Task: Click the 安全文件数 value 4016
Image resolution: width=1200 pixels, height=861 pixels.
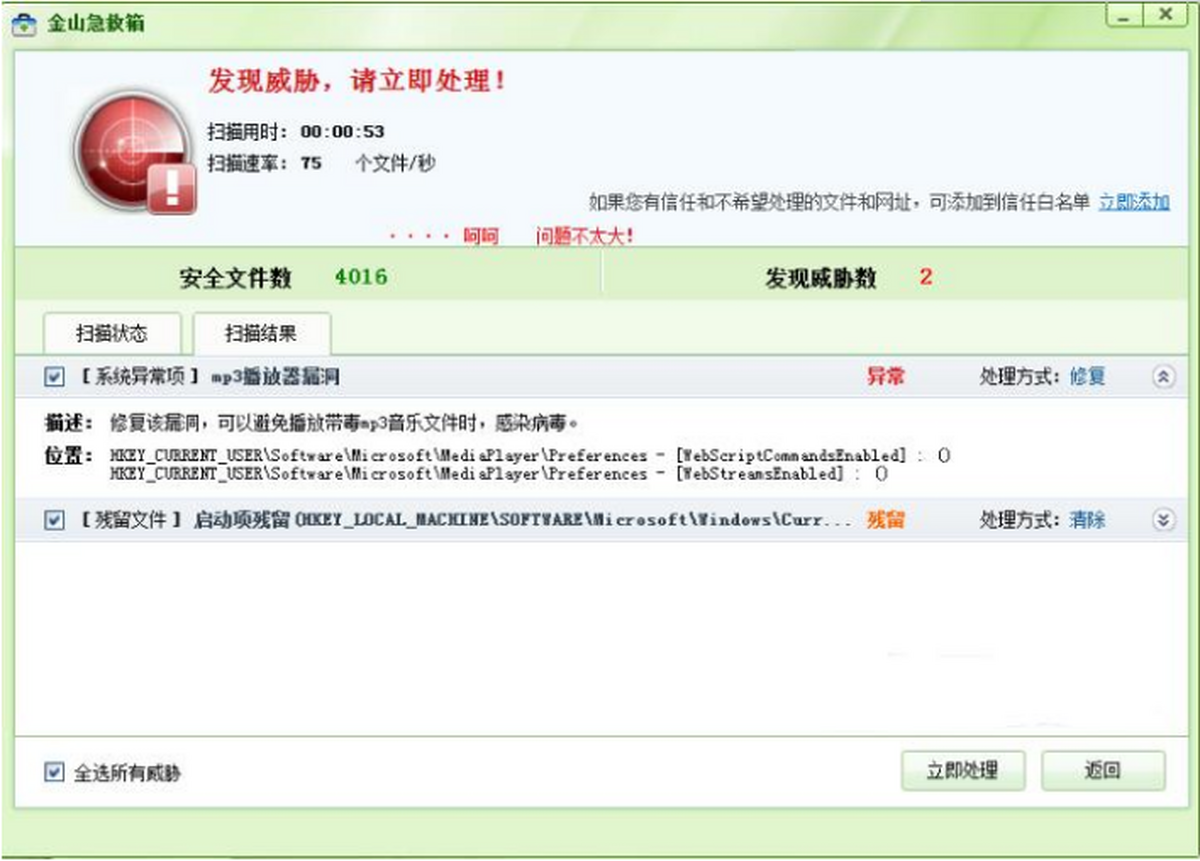Action: pos(361,277)
